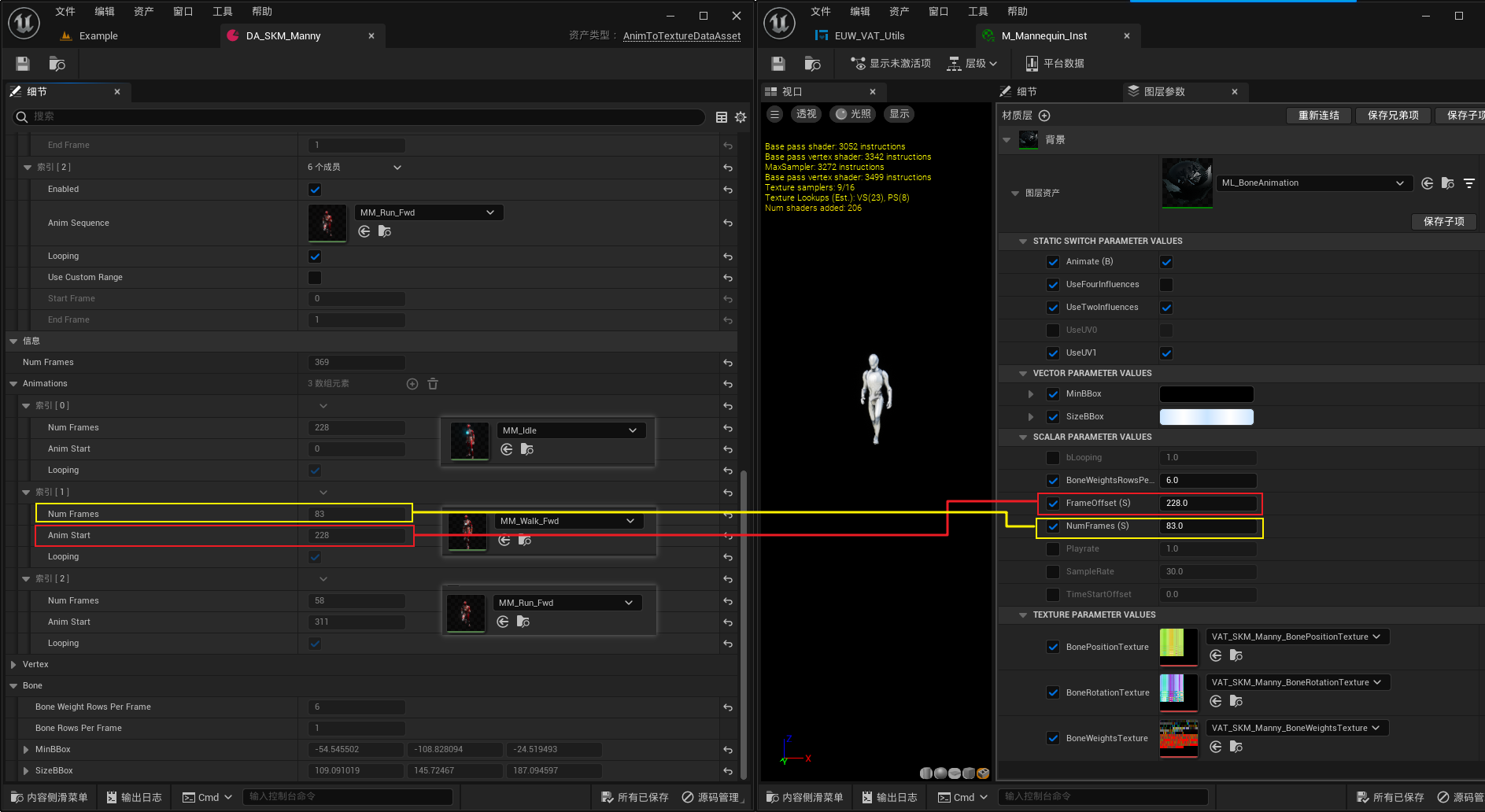This screenshot has width=1485, height=812.
Task: Expand the Vertex section
Action: (13, 665)
